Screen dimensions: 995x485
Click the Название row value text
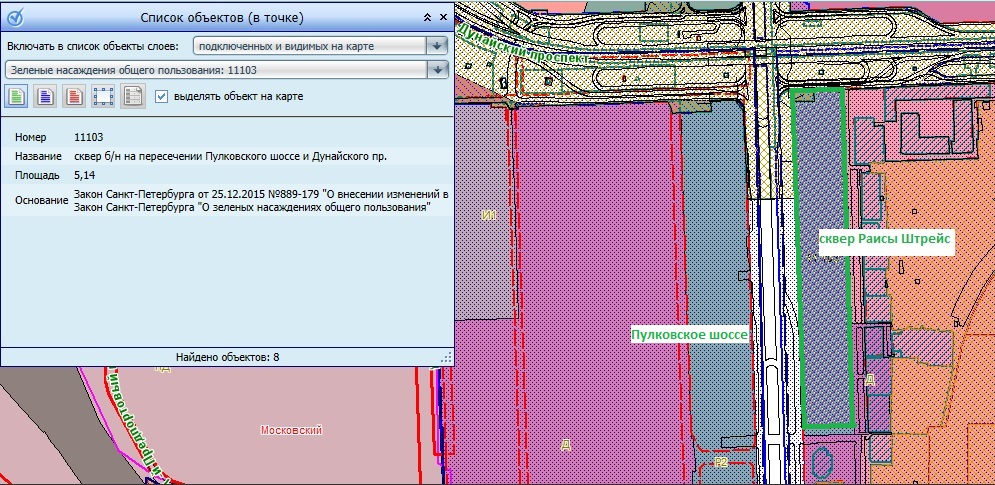coord(230,157)
